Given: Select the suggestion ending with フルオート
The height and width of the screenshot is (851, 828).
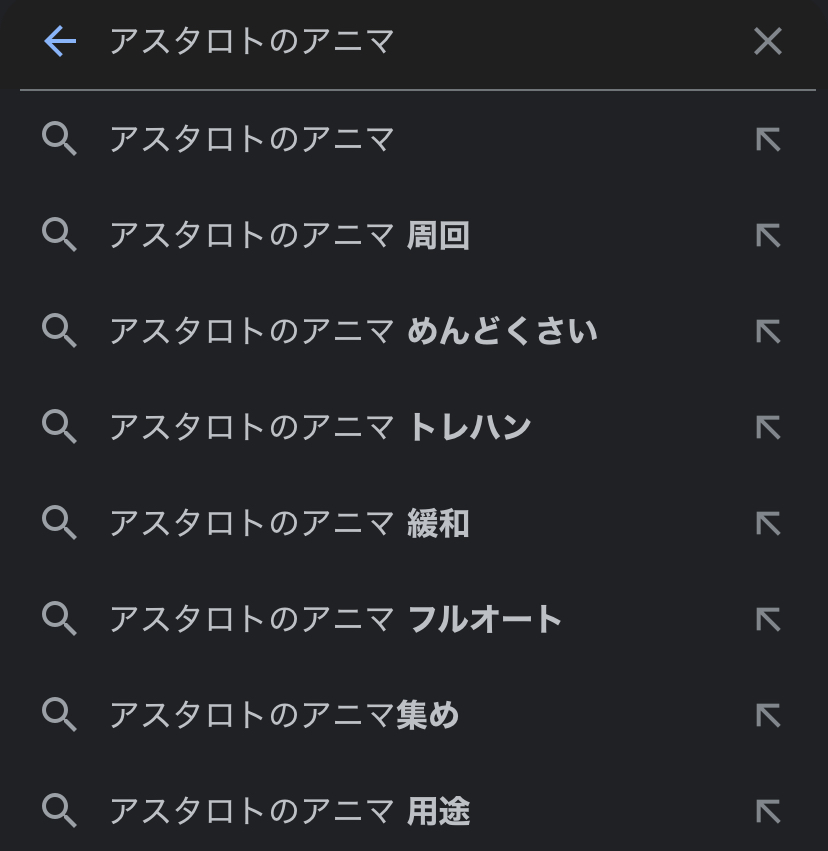Looking at the screenshot, I should [336, 620].
